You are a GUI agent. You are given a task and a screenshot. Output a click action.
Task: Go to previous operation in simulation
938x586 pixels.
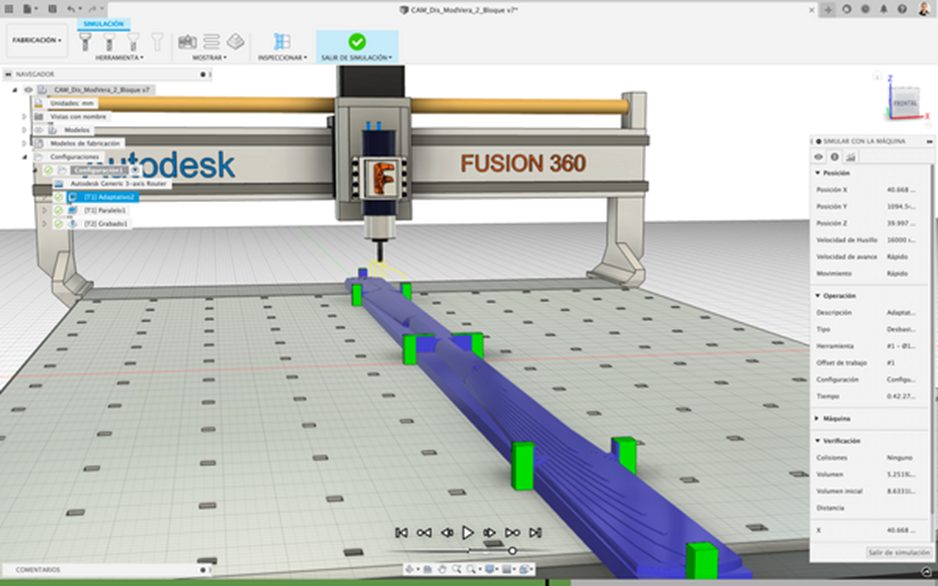[x=424, y=532]
